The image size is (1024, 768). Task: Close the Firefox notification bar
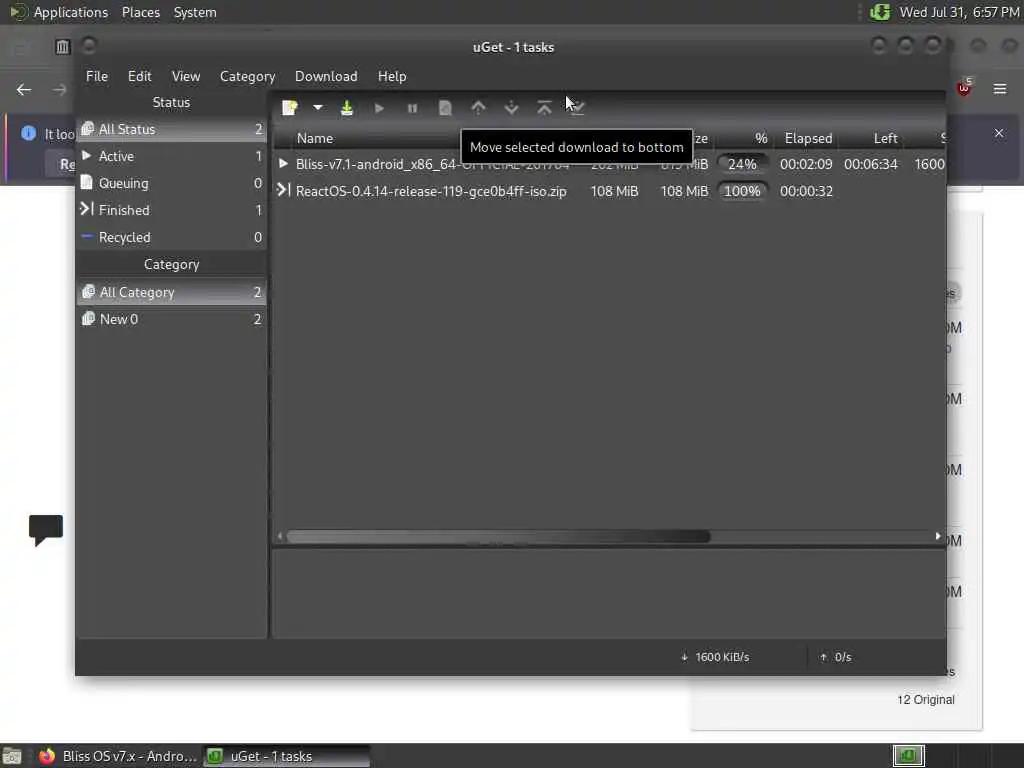[x=999, y=133]
